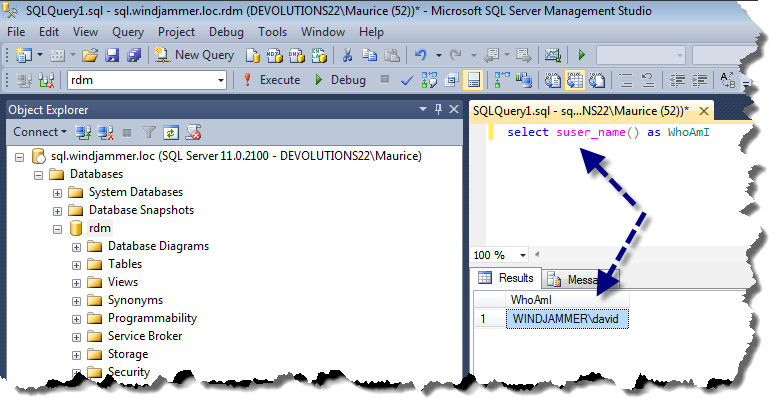Screen dimensions: 769x398
Task: Click the Undo arrow icon
Action: (421, 55)
